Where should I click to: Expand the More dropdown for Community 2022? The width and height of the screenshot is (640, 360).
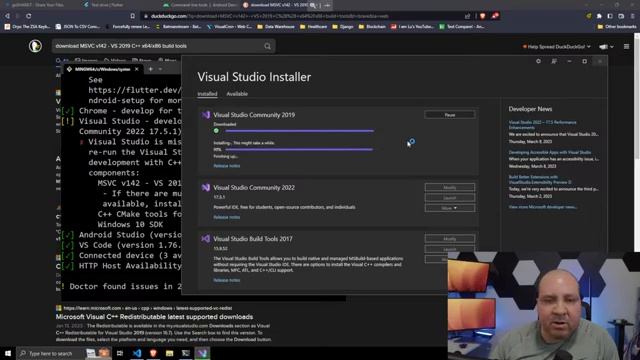pos(450,208)
